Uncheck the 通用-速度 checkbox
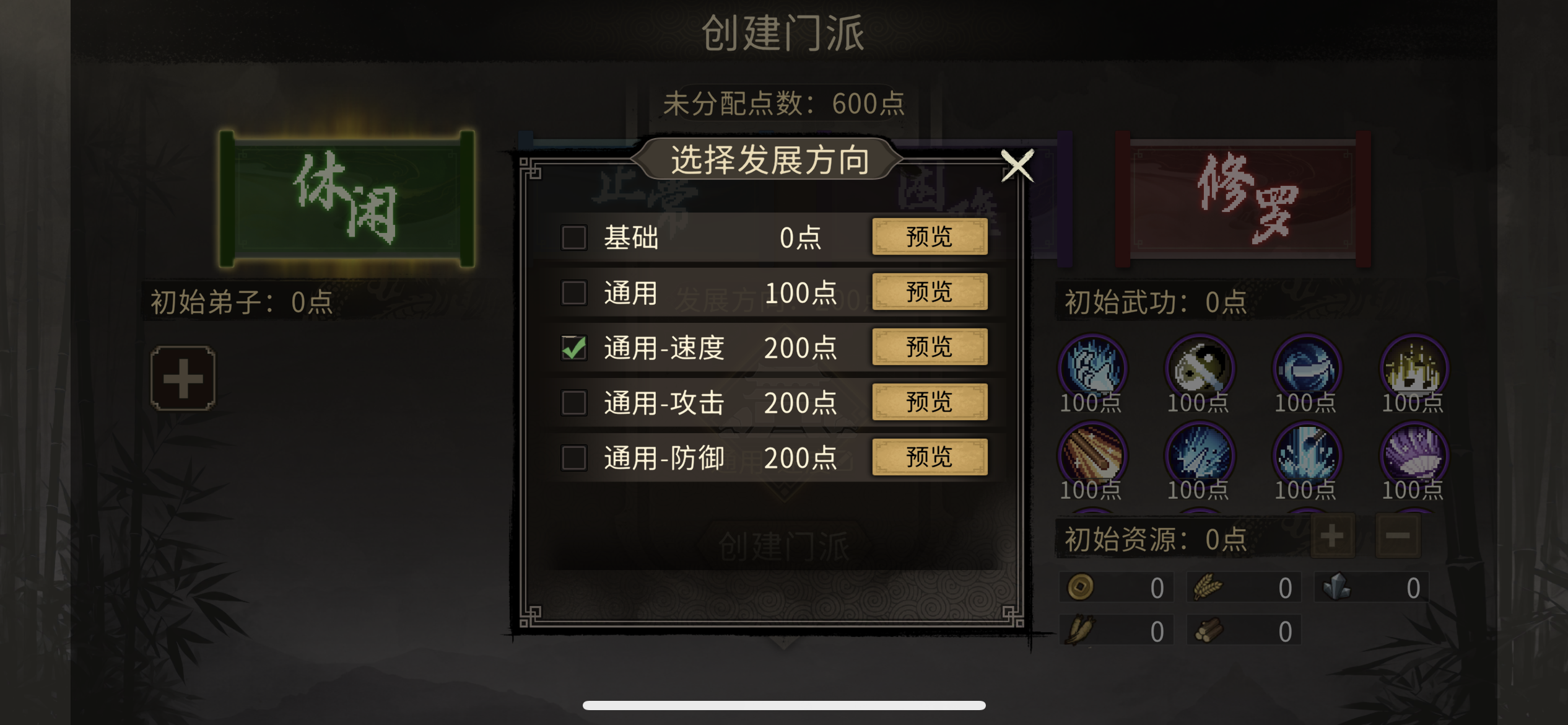The height and width of the screenshot is (725, 1568). pos(573,348)
